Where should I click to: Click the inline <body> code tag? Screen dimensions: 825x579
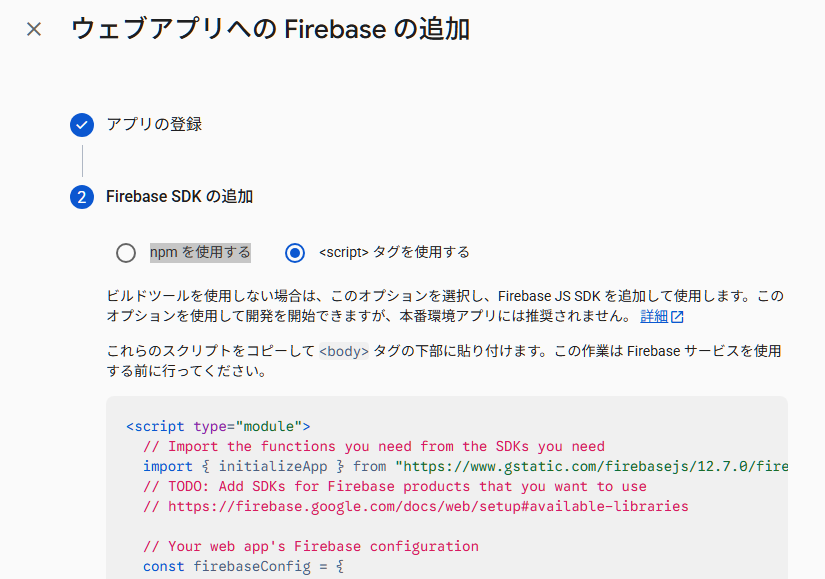pos(344,351)
